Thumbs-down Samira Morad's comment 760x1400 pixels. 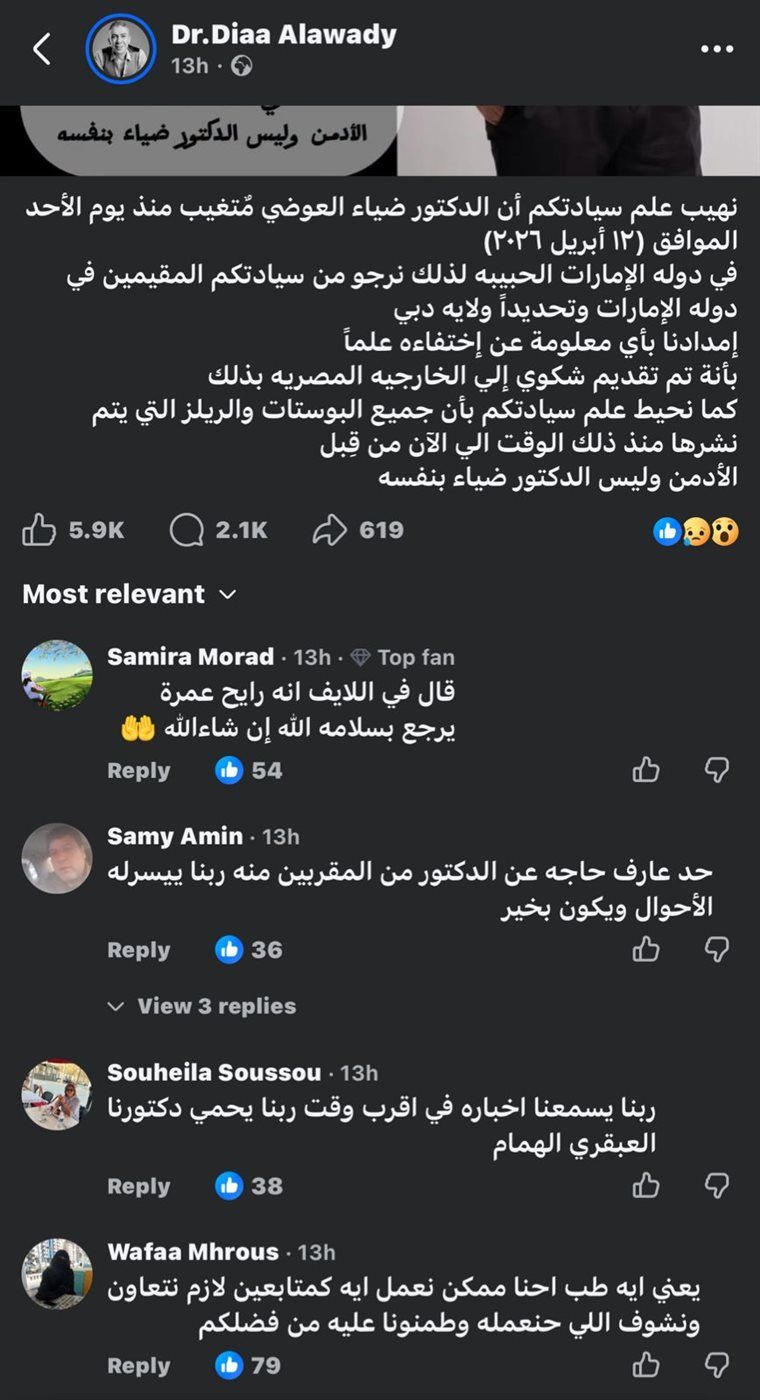pos(717,770)
